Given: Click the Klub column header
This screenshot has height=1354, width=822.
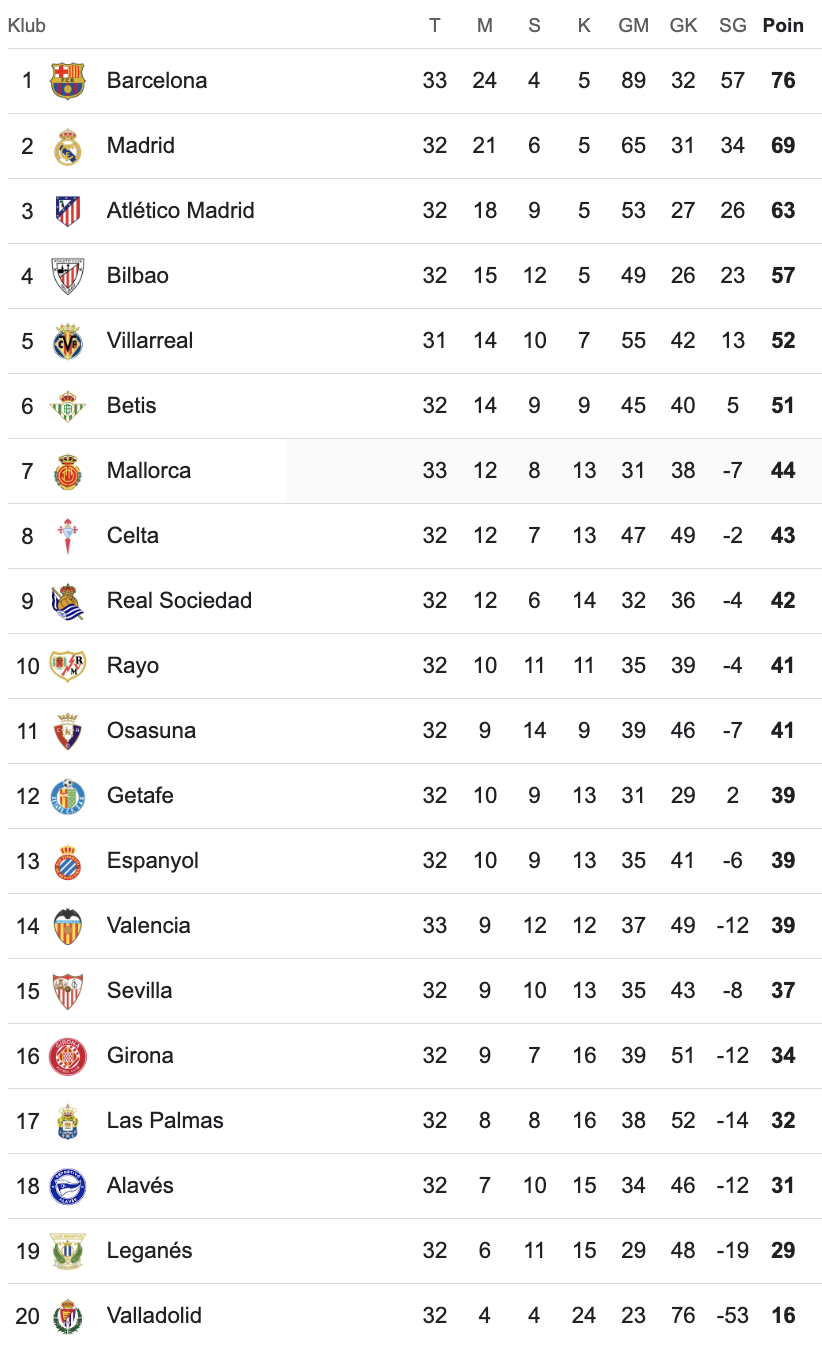Looking at the screenshot, I should click(27, 26).
